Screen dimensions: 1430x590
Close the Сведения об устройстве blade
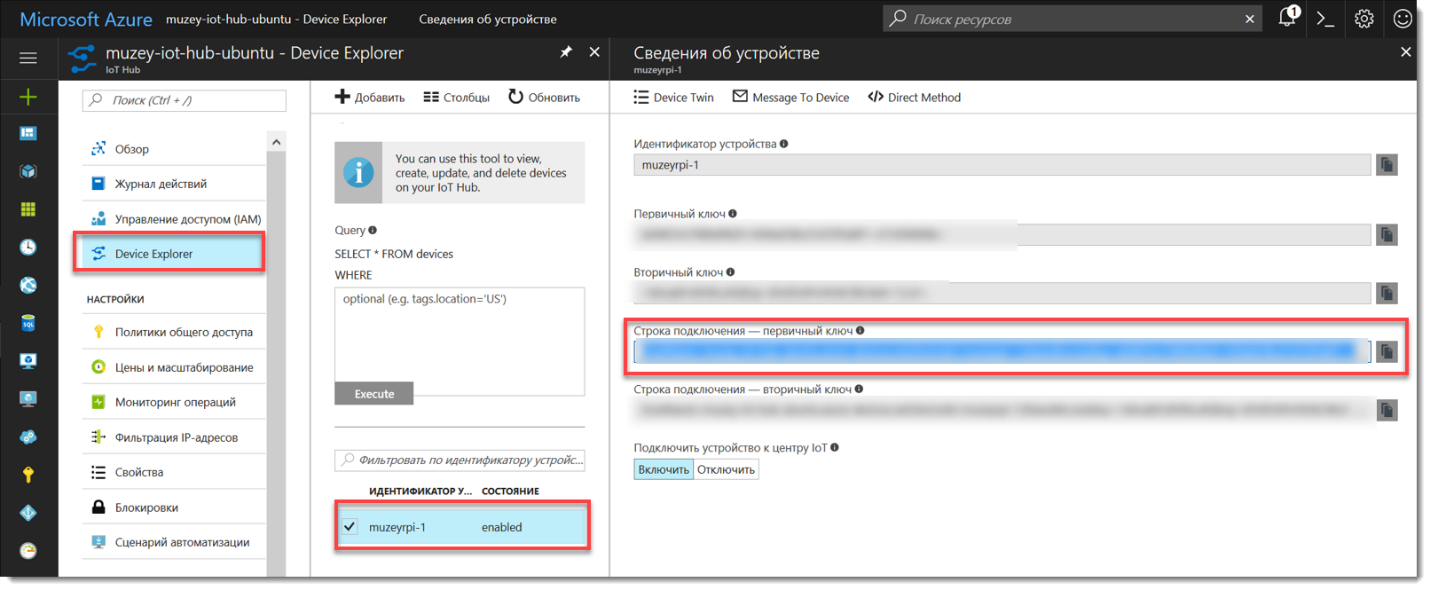[1406, 52]
